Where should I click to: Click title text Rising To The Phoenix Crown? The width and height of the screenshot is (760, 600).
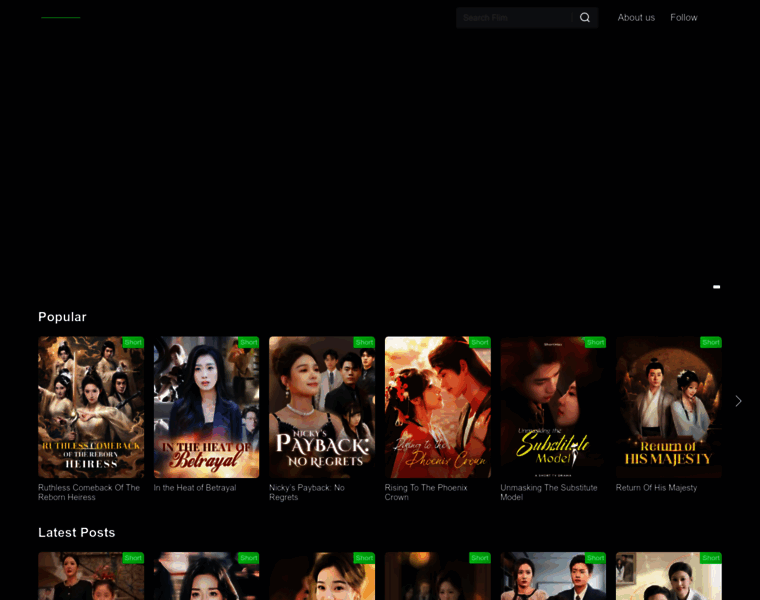point(426,492)
